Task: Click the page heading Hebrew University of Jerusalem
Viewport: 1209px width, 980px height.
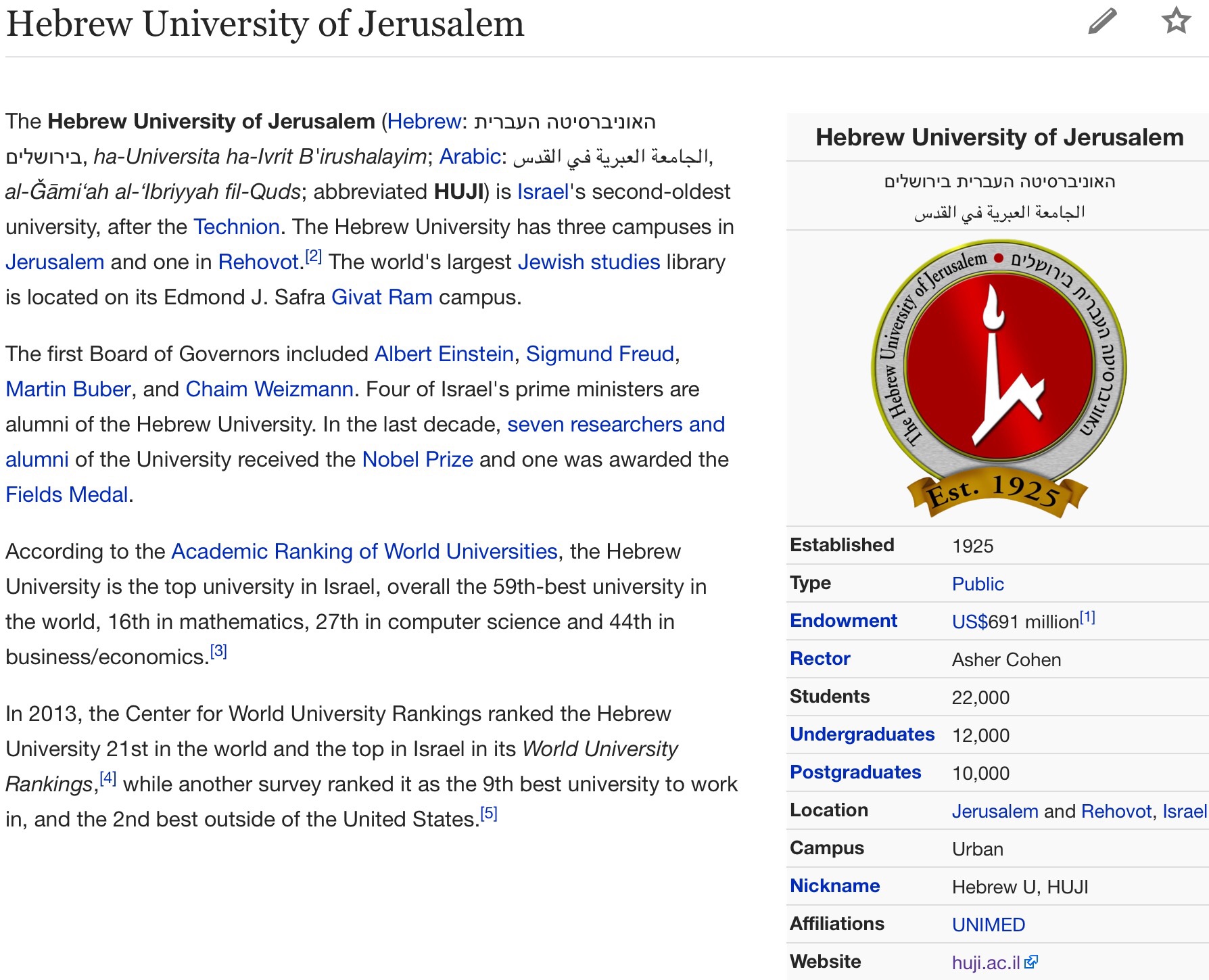Action: tap(265, 24)
